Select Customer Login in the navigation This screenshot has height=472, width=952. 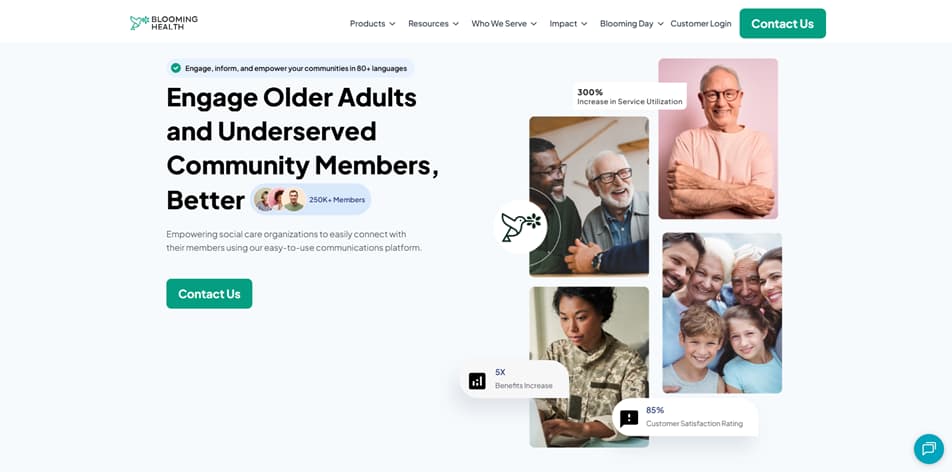[701, 24]
